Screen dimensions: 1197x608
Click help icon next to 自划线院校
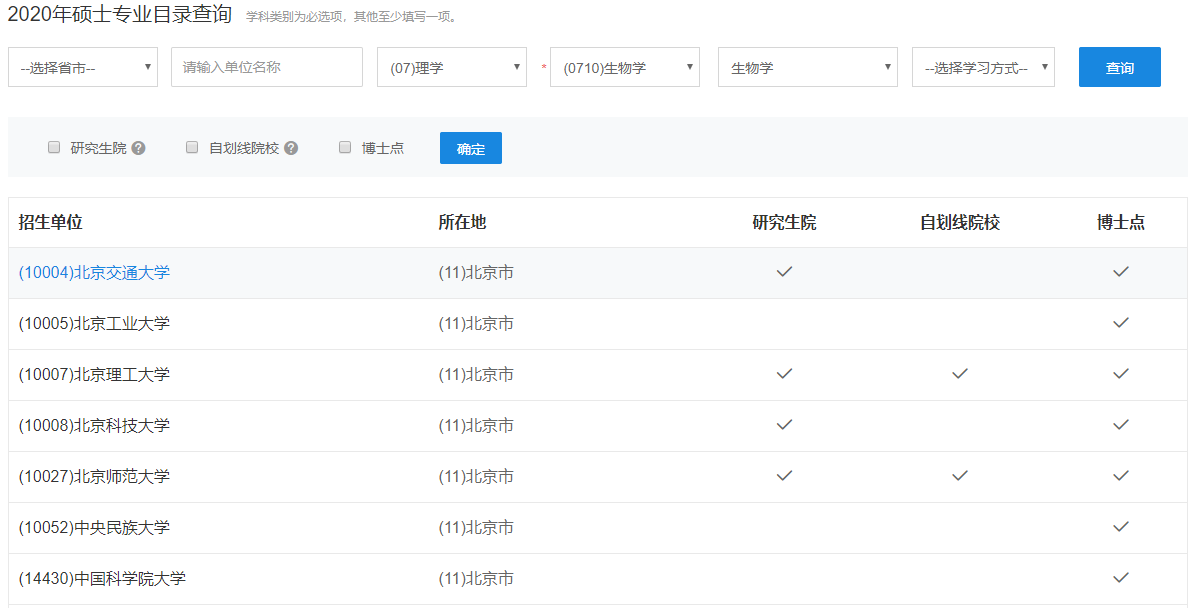[x=291, y=148]
